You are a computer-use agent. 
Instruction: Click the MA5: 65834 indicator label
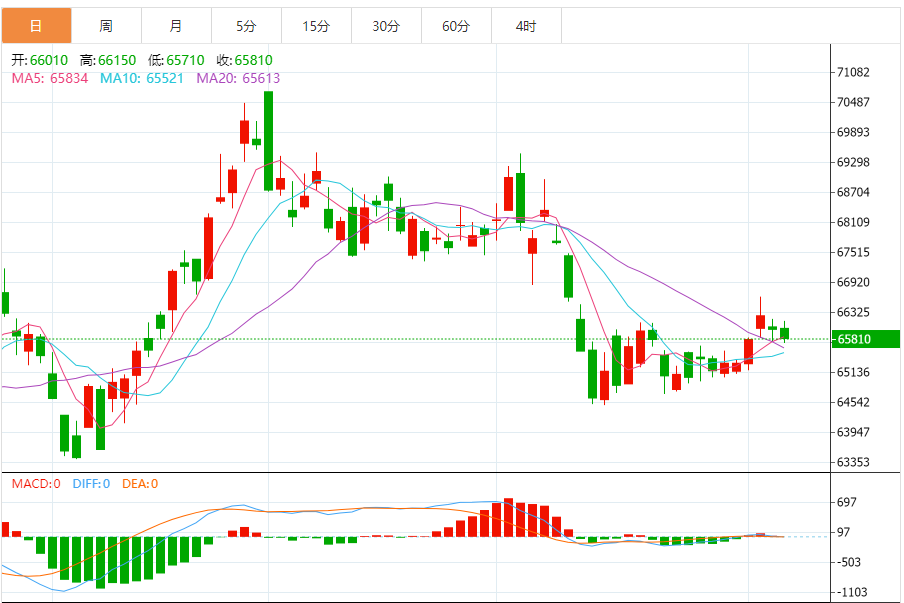coord(50,78)
